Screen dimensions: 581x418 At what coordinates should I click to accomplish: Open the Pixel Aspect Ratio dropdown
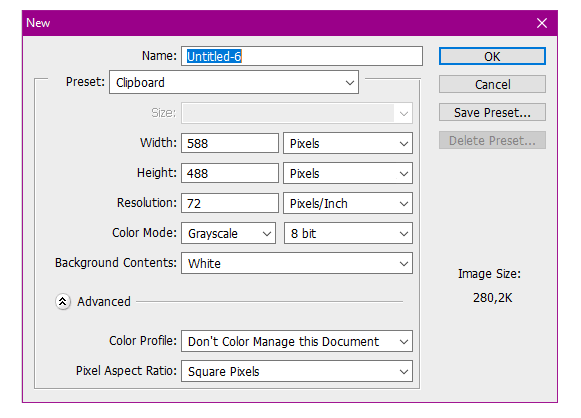(297, 371)
